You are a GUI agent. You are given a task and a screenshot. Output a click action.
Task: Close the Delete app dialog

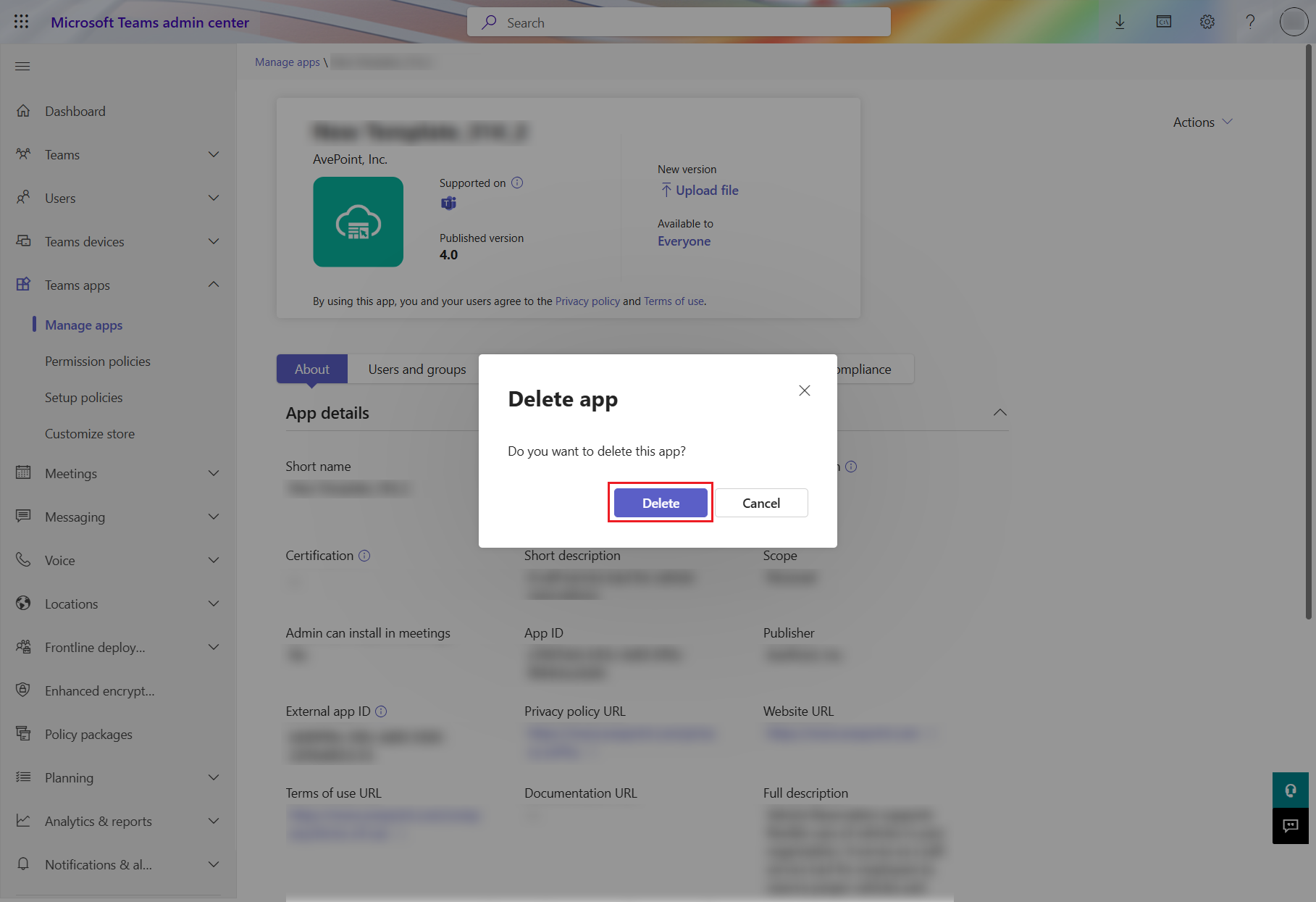click(x=804, y=391)
